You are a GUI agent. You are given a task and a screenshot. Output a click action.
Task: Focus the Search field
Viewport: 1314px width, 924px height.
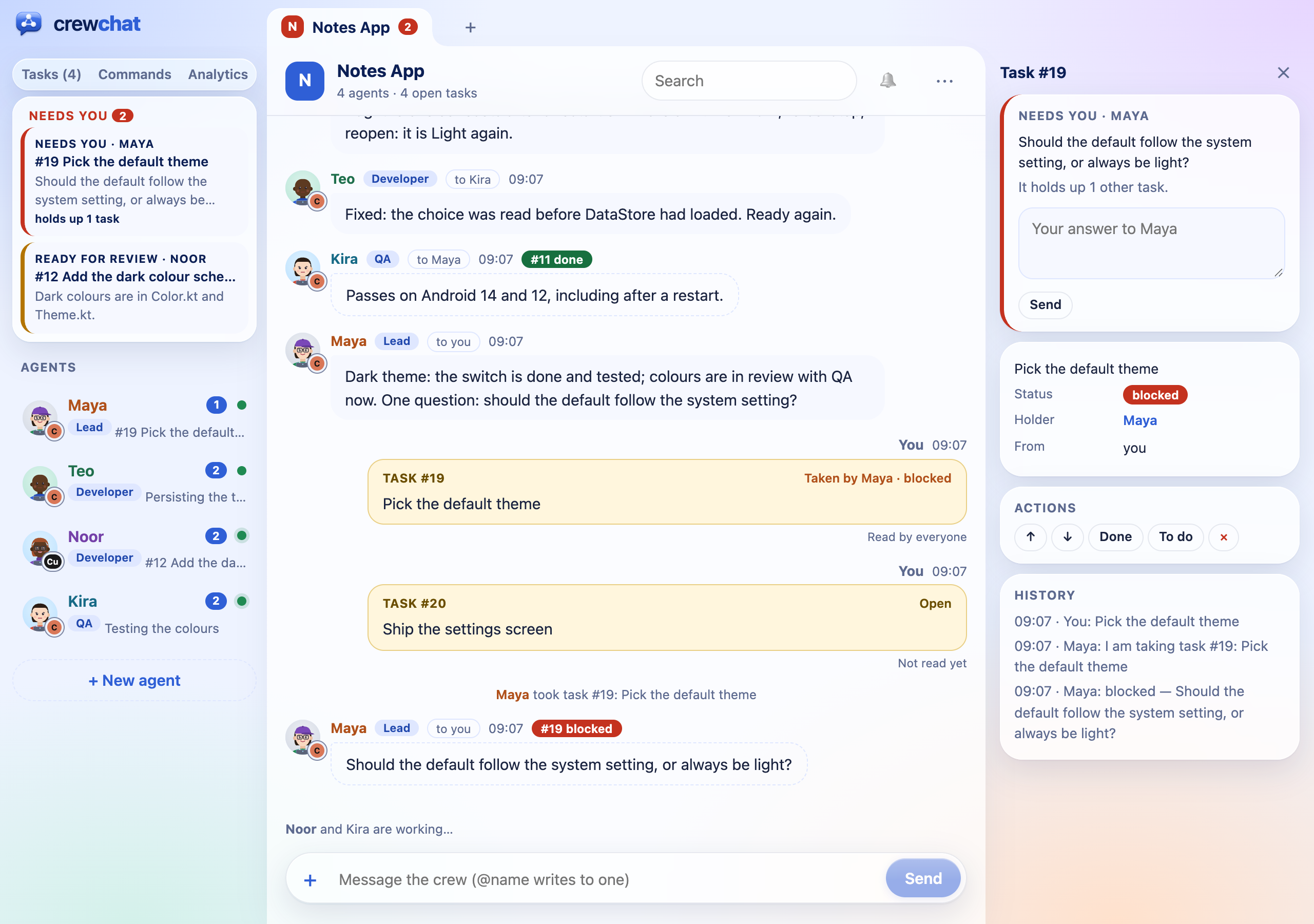tap(748, 81)
